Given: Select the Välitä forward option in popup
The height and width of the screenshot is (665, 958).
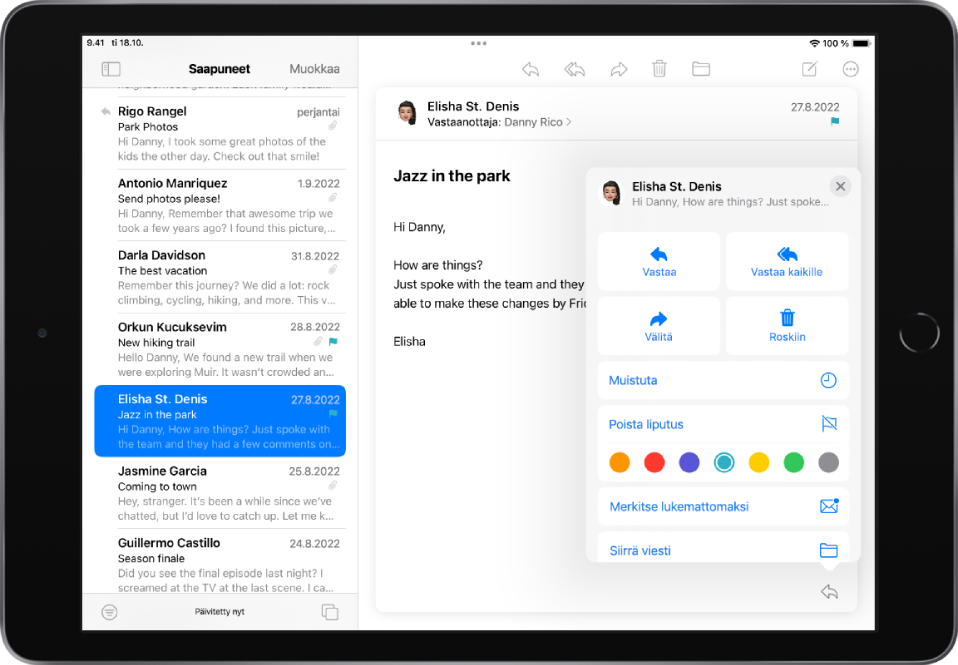Looking at the screenshot, I should 658,326.
